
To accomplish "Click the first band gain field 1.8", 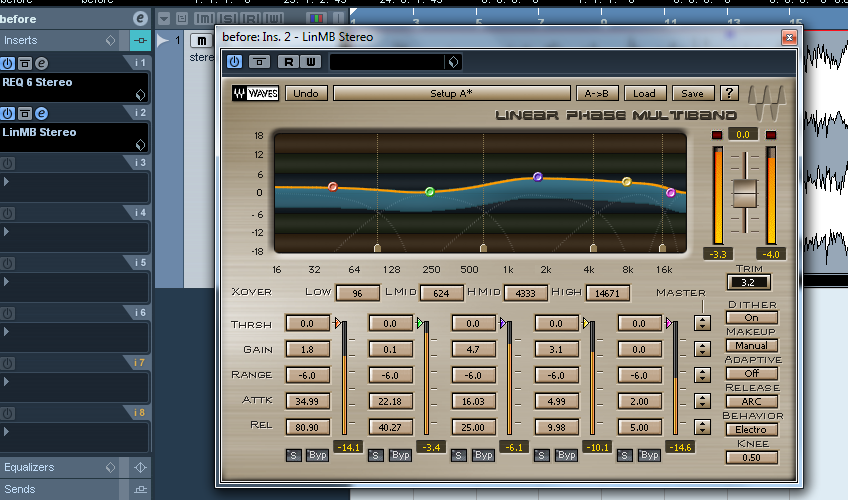I will pos(307,349).
